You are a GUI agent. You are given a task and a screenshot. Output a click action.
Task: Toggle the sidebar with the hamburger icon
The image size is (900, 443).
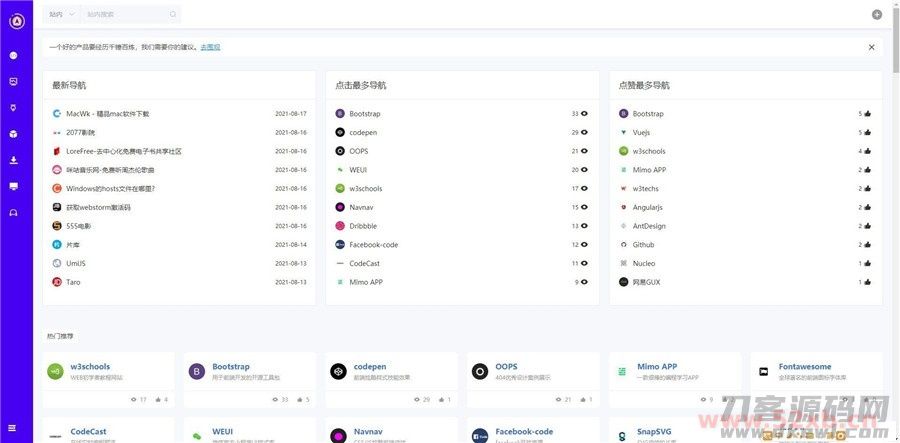(14, 428)
